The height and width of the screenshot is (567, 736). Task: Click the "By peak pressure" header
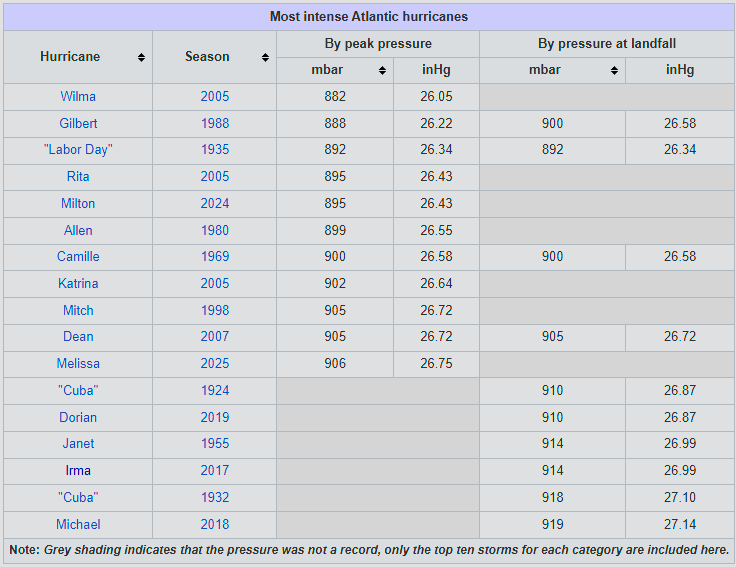coord(378,44)
